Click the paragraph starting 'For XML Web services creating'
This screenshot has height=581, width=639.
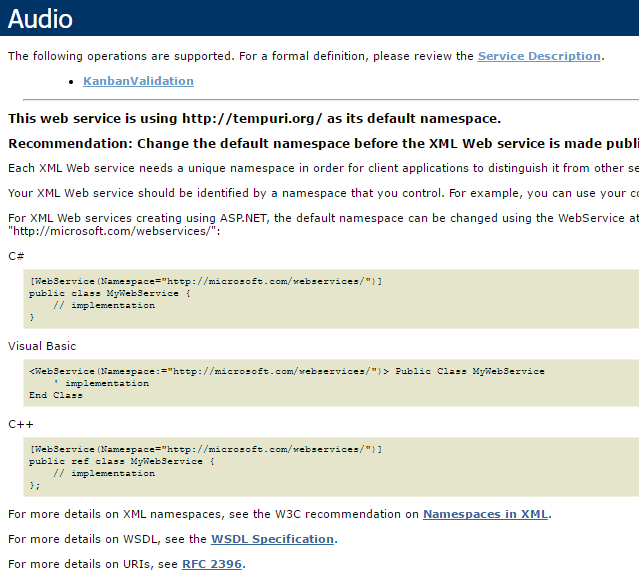click(x=320, y=217)
